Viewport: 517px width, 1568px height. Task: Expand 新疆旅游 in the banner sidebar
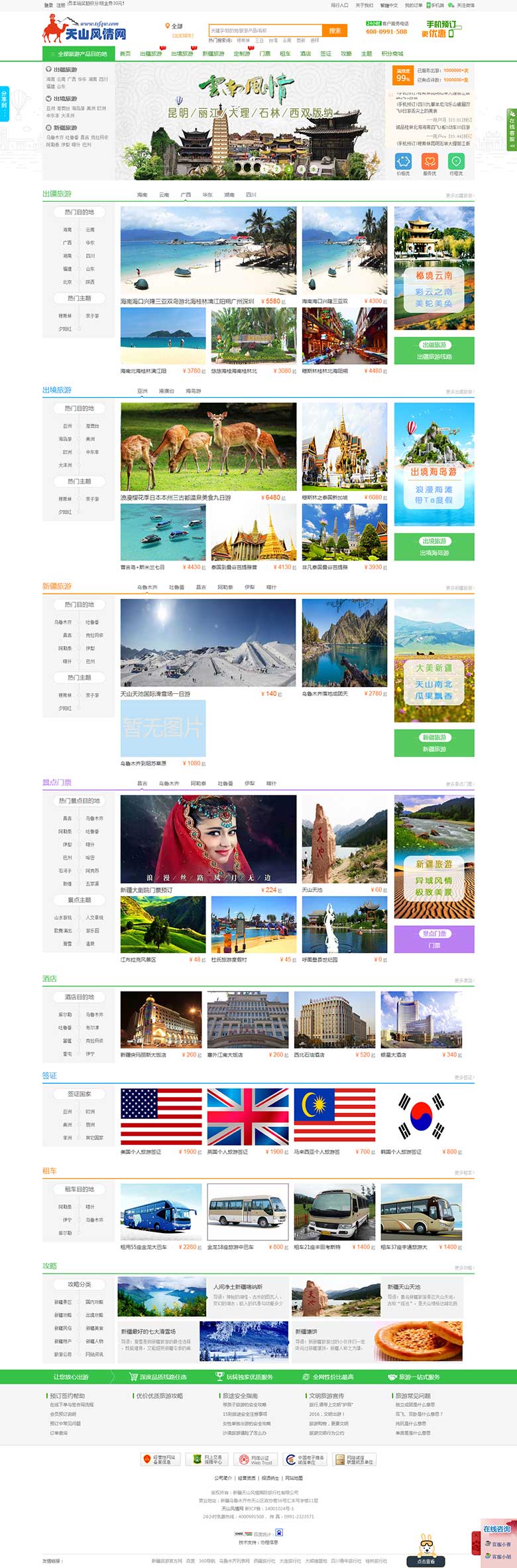pyautogui.click(x=65, y=127)
